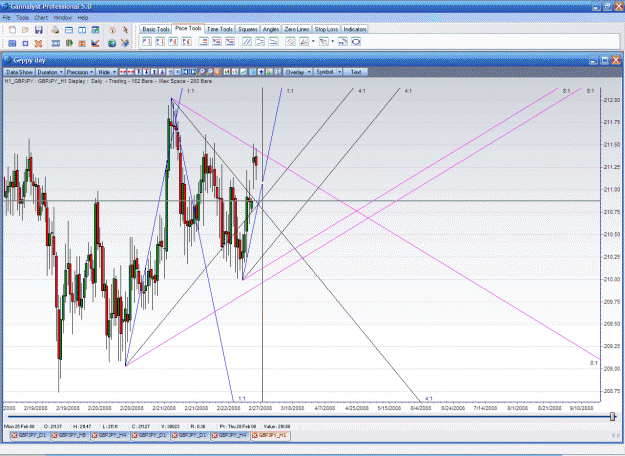Click the split two-pane window icon

82,30
